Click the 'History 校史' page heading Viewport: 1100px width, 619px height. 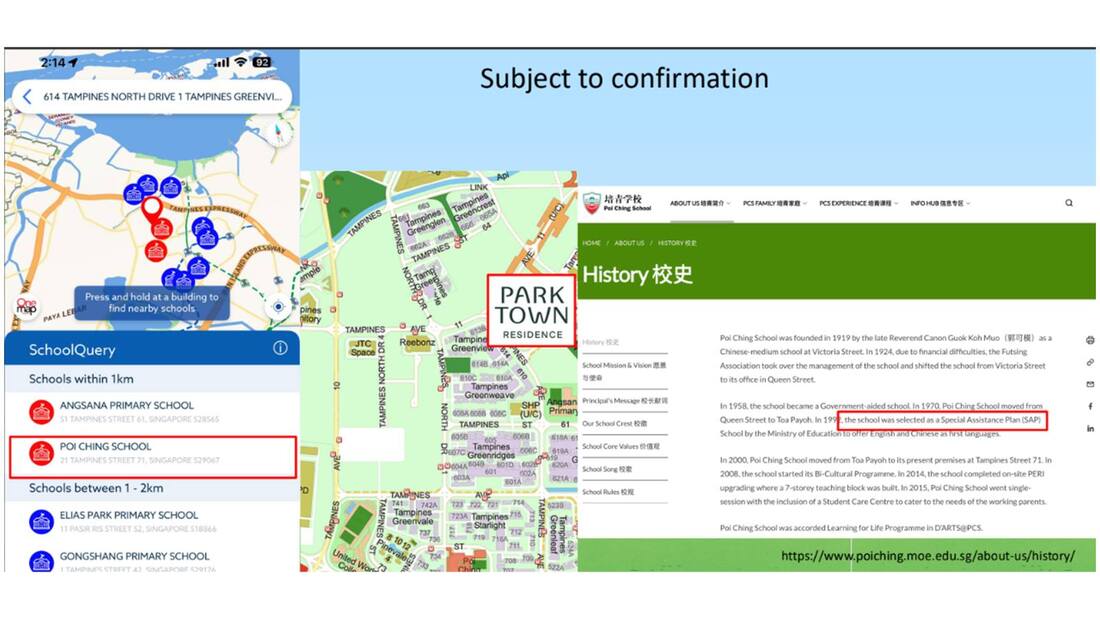pos(638,274)
